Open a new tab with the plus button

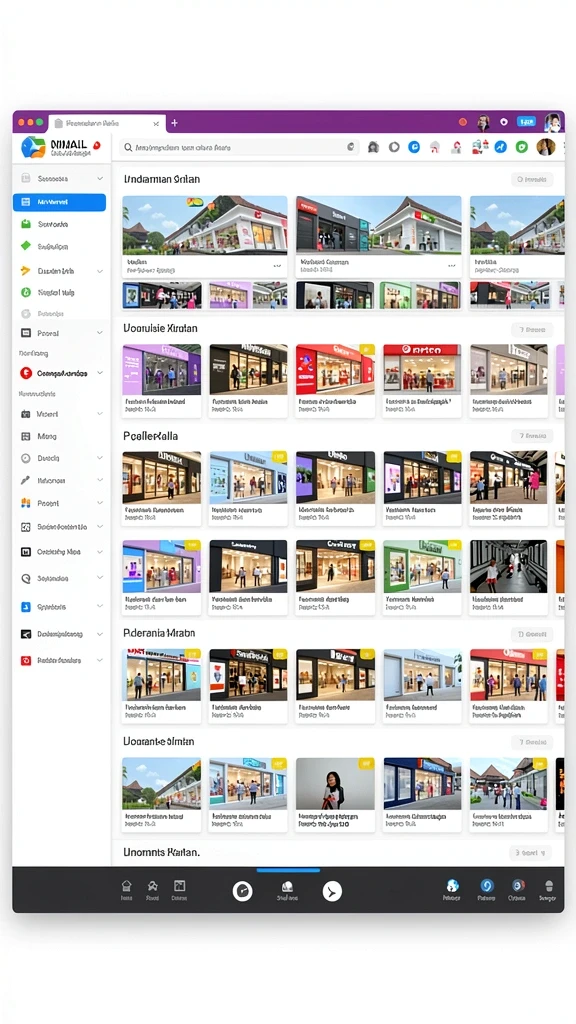point(174,123)
